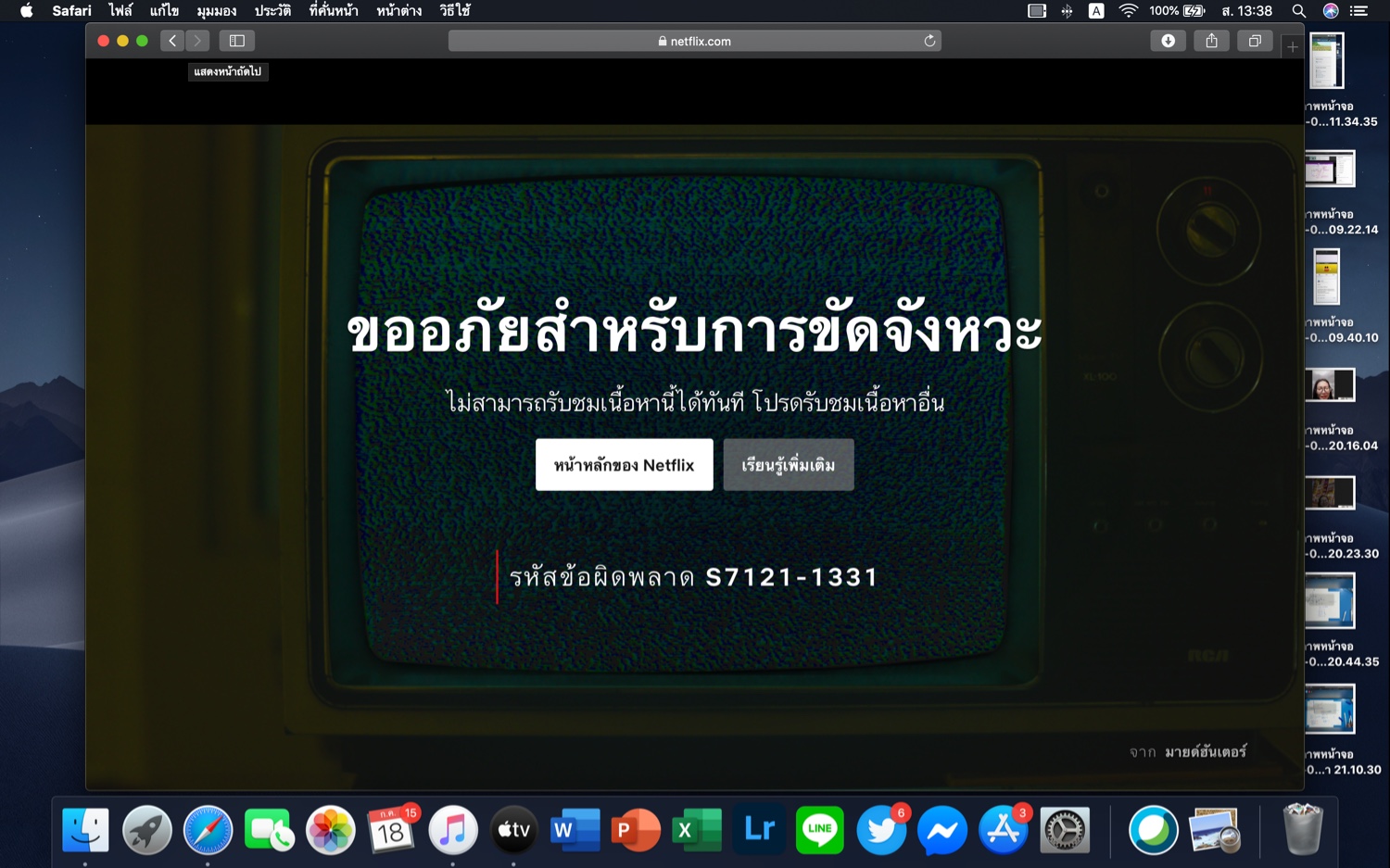Open Photos from the Dock
The image size is (1390, 868).
[x=330, y=830]
